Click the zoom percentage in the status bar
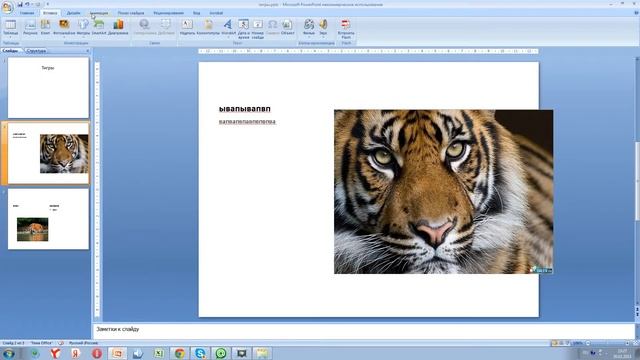The image size is (640, 360). (577, 343)
